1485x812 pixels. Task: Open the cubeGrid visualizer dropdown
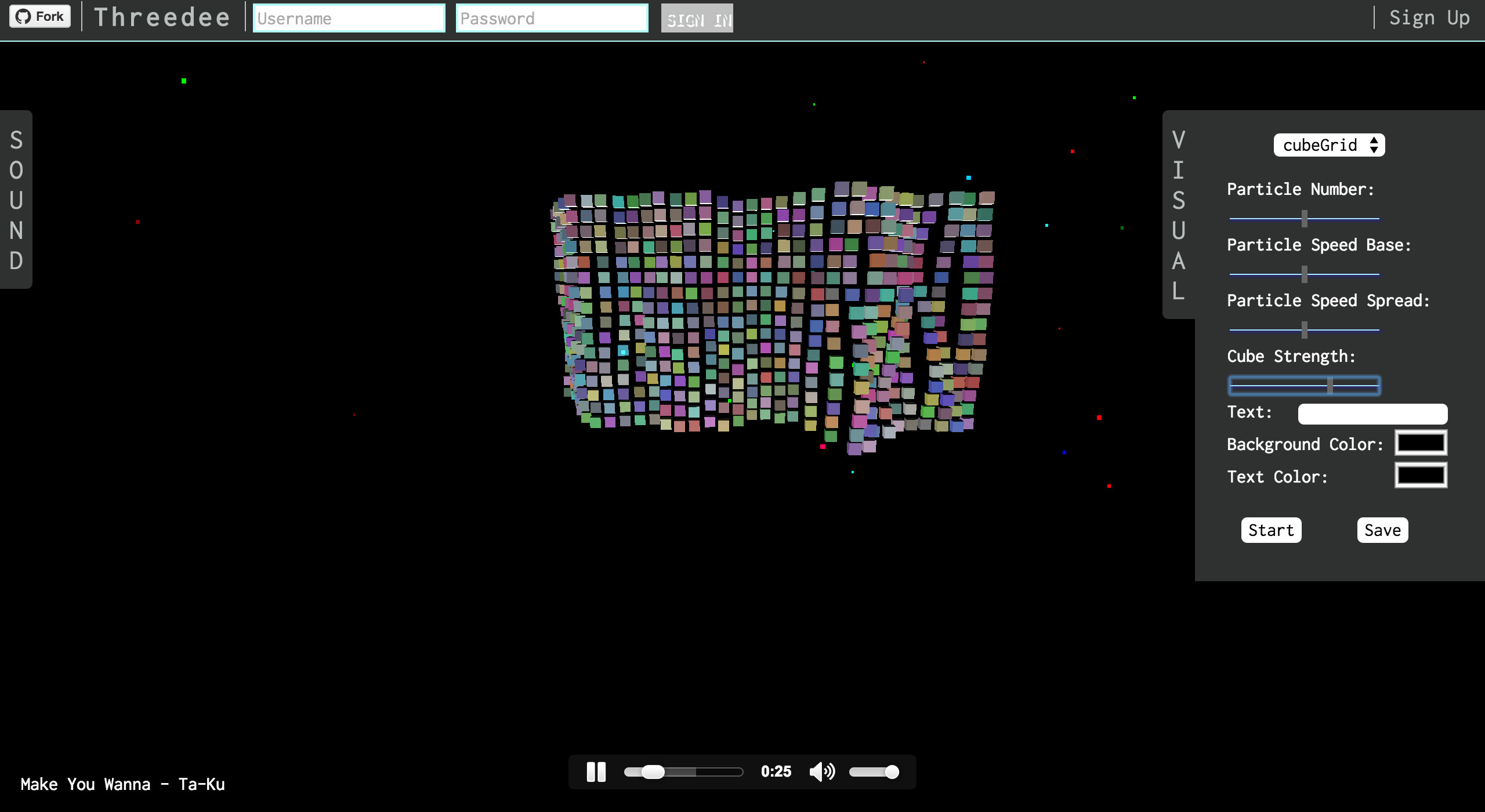1330,145
